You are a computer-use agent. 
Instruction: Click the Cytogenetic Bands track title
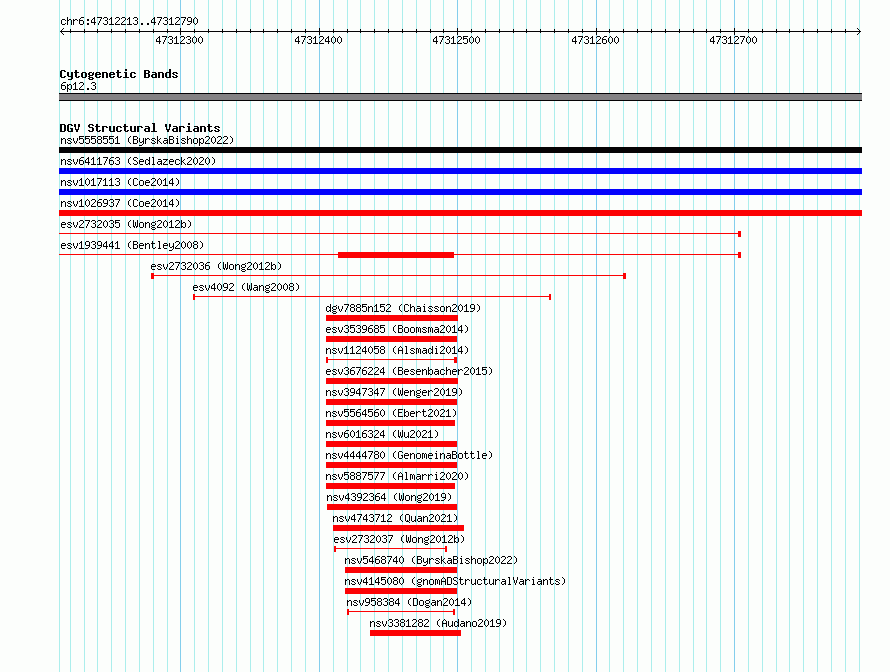pos(119,74)
